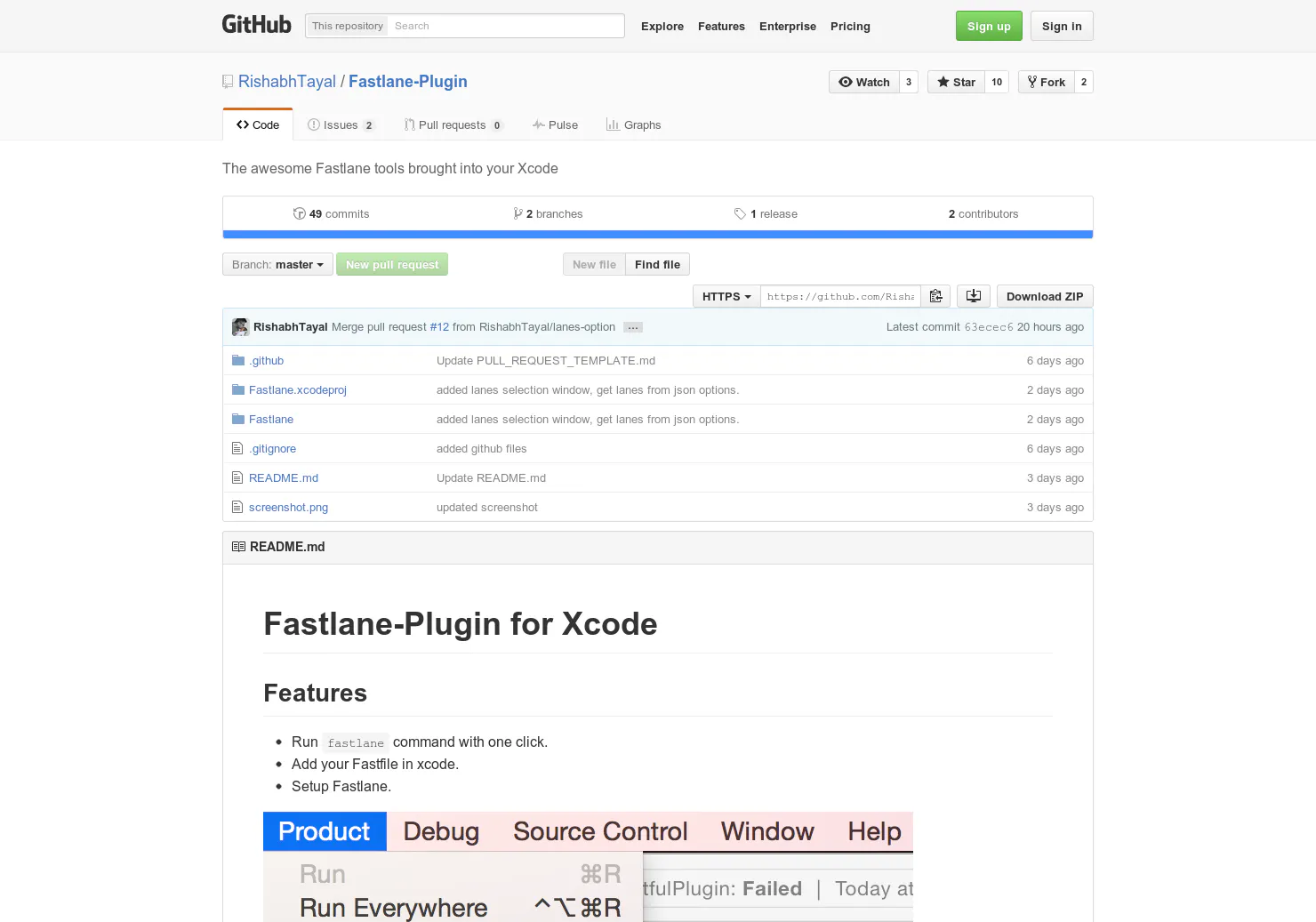This screenshot has width=1316, height=922.
Task: Click the GitHub logo
Action: [x=256, y=25]
